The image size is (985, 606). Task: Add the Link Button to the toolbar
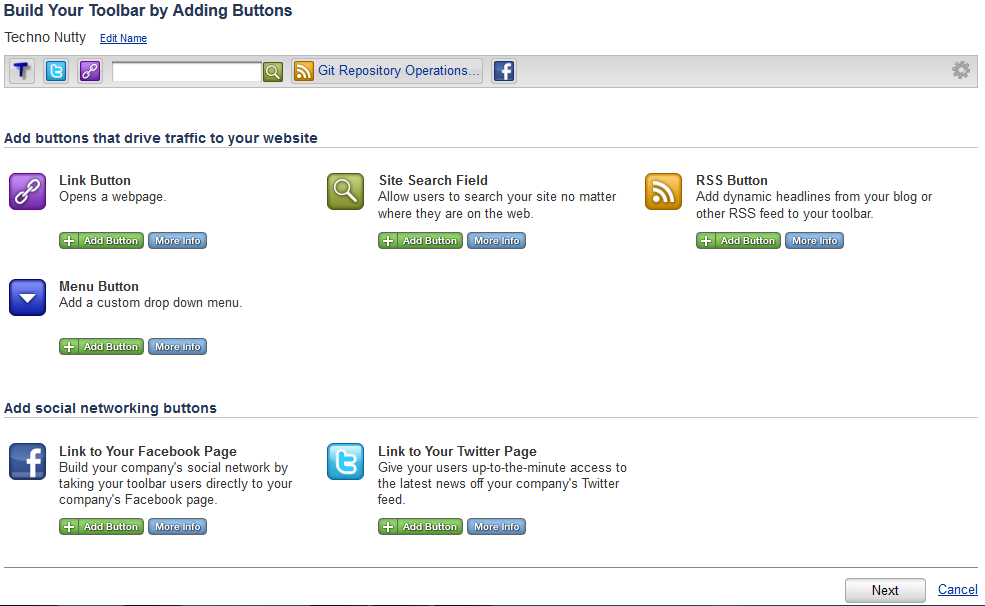coord(101,240)
